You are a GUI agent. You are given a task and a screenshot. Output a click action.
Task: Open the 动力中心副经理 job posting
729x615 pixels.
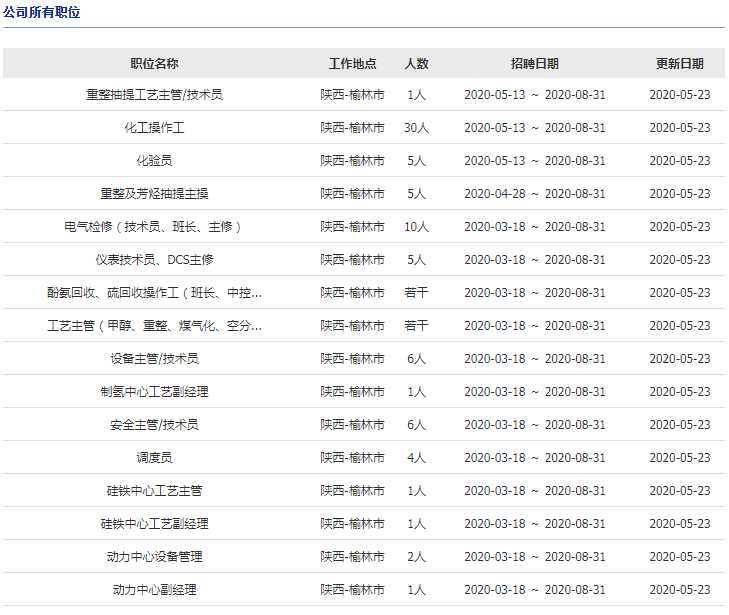tap(154, 590)
